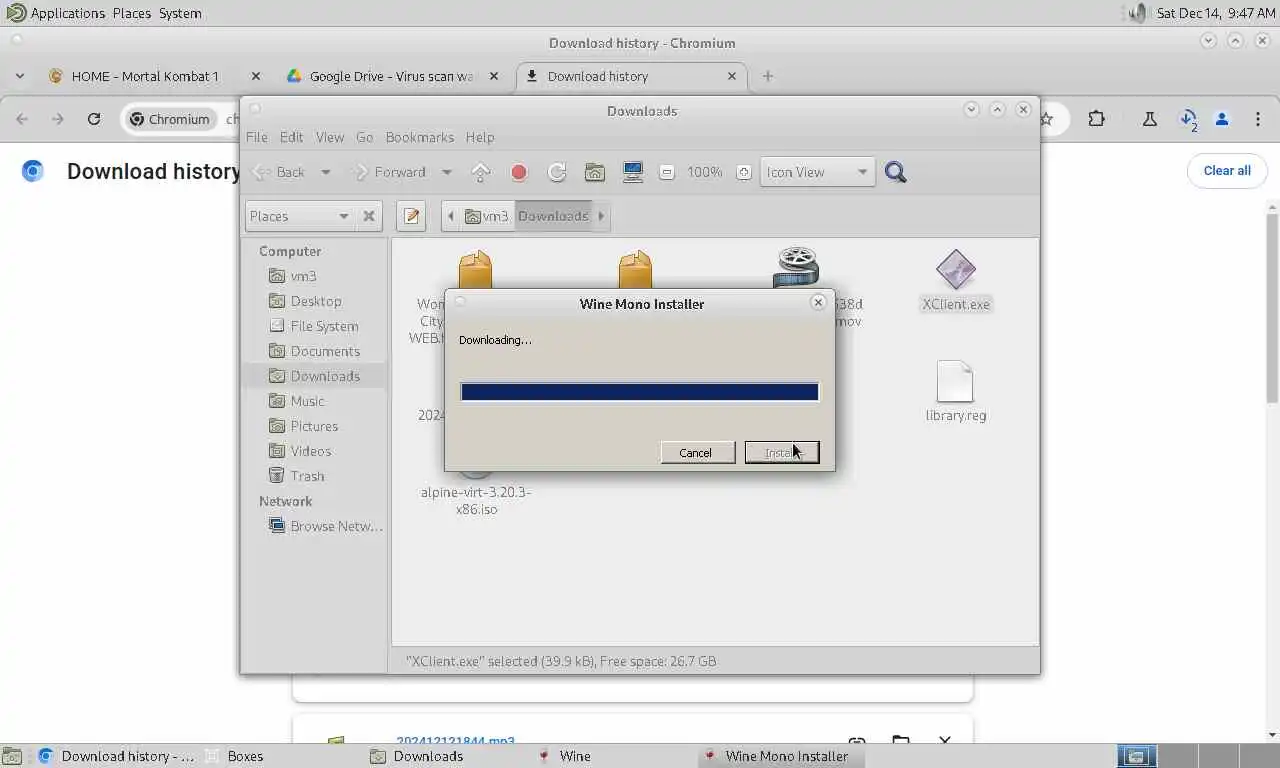Viewport: 1280px width, 768px height.
Task: Select the alpine-virt-3.20.3-x86.iso file
Action: [476, 500]
